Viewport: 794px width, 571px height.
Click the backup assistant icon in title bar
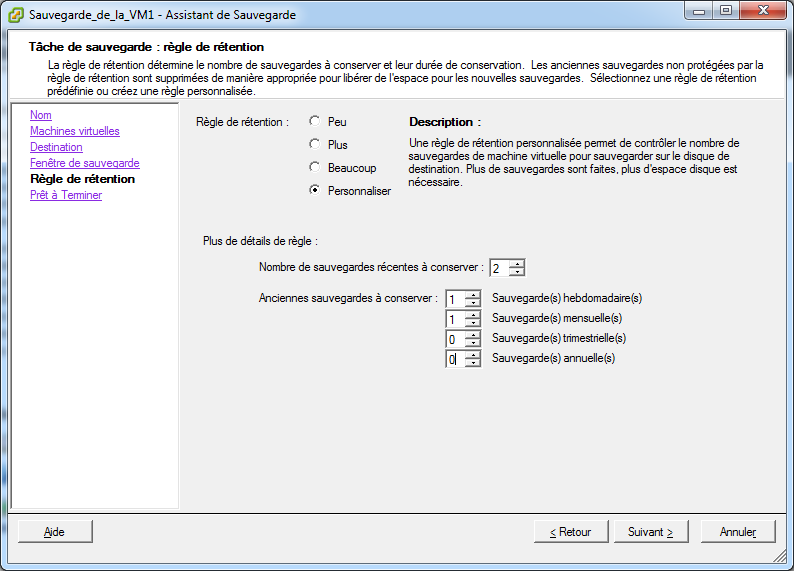pyautogui.click(x=16, y=15)
